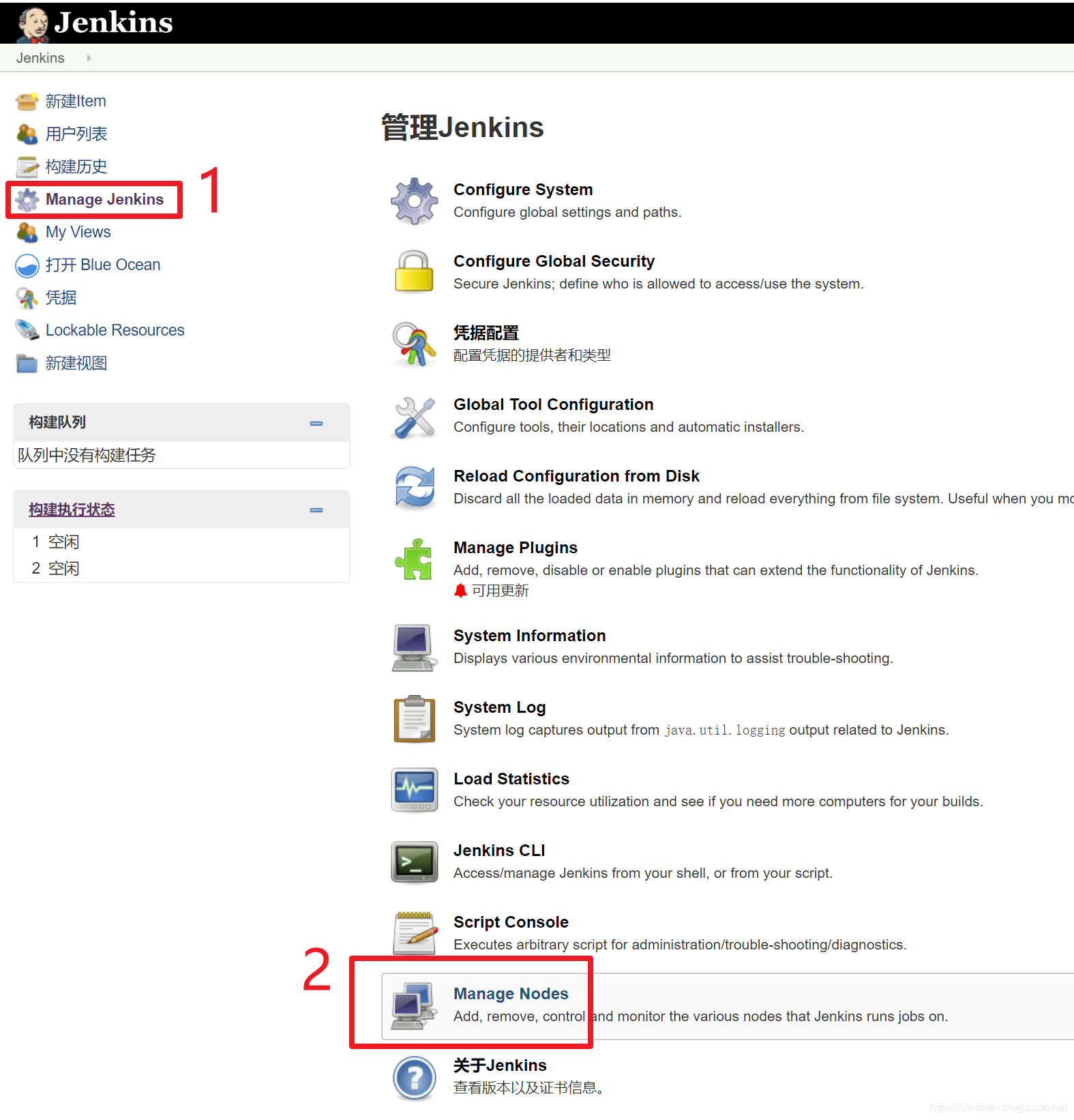Expand the Jenkins breadcrumb arrow
Image resolution: width=1074 pixels, height=1120 pixels.
coord(89,58)
